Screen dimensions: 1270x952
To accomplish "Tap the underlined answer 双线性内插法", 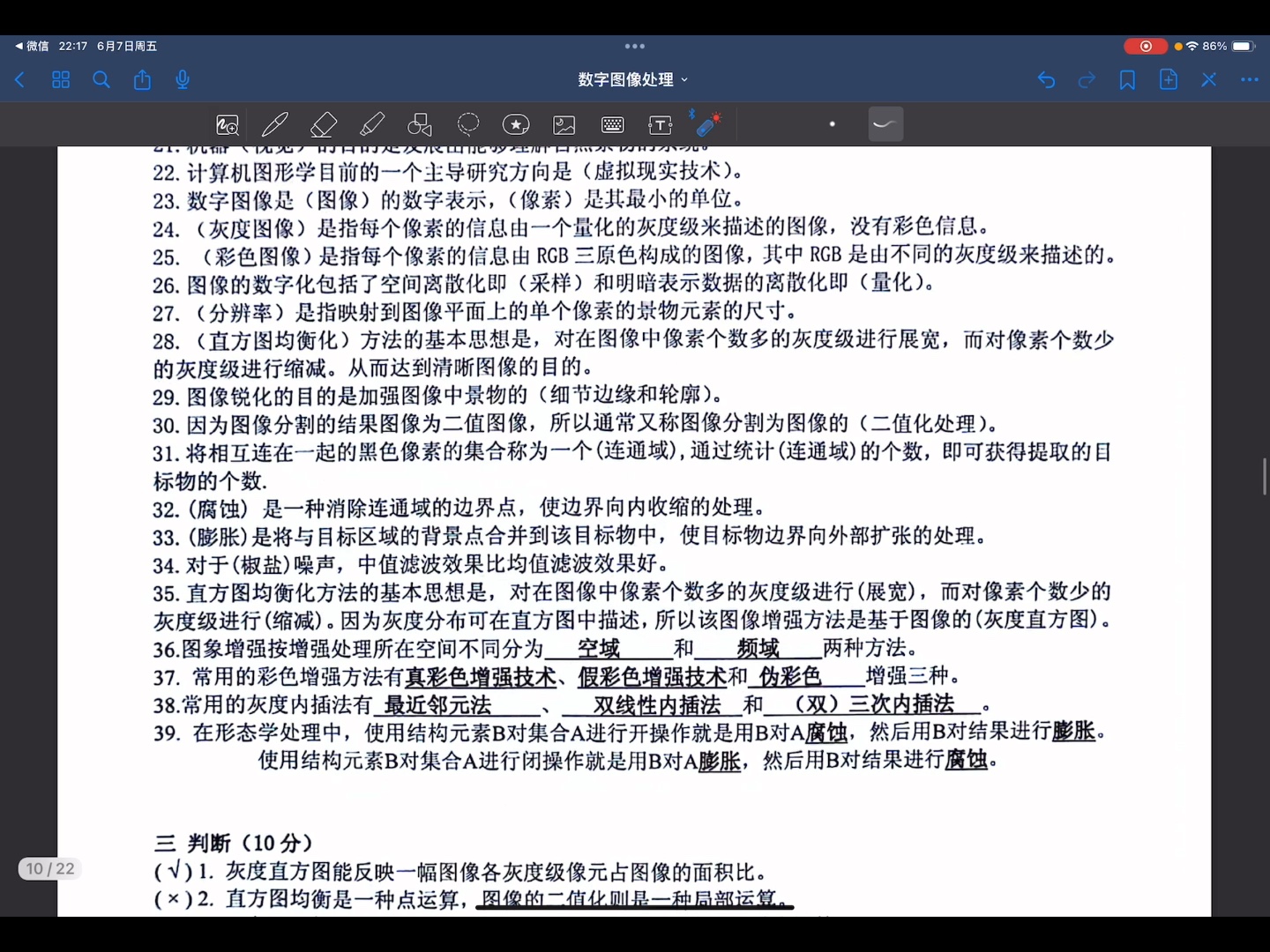I will [x=657, y=705].
